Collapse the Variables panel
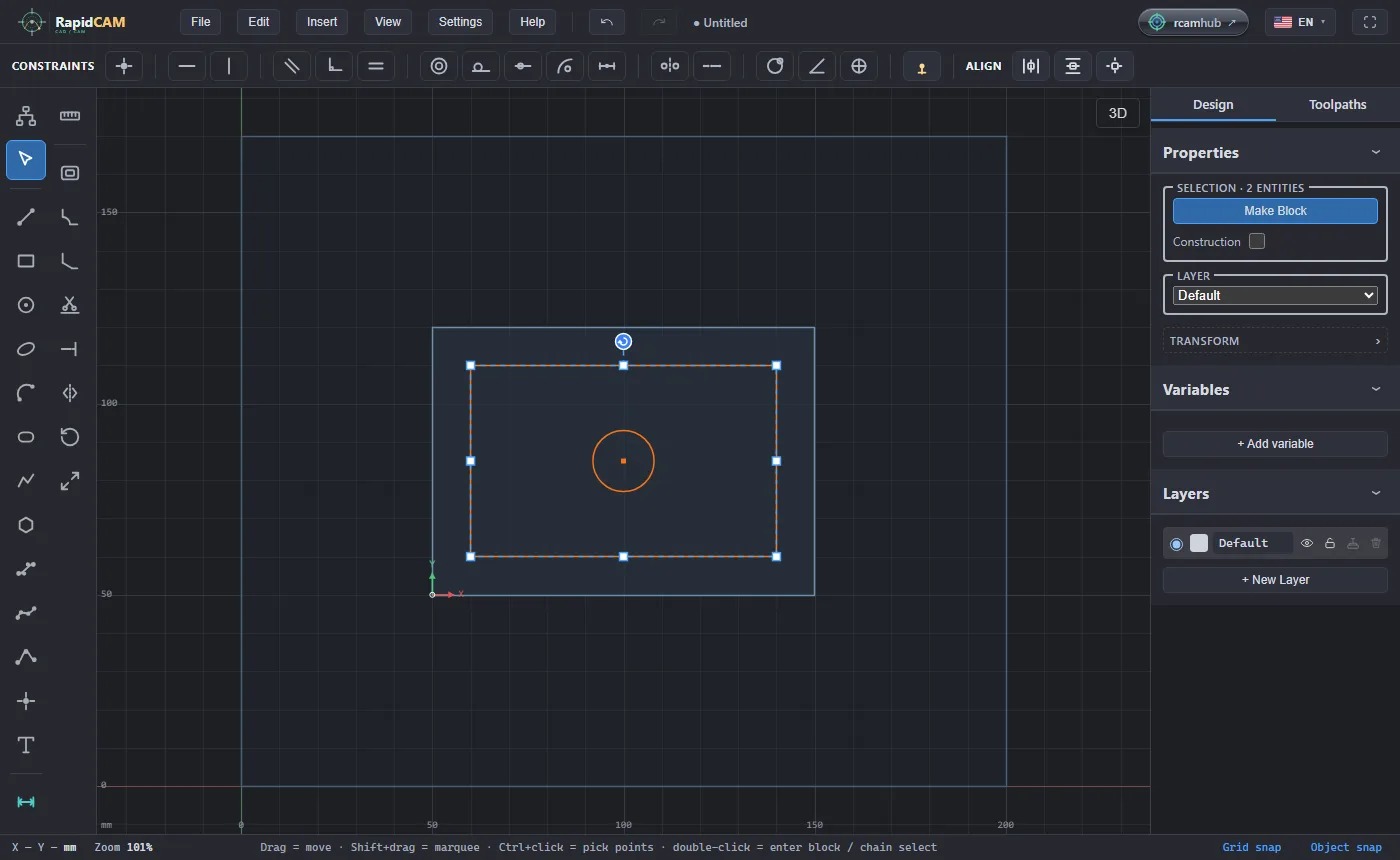 [x=1376, y=390]
